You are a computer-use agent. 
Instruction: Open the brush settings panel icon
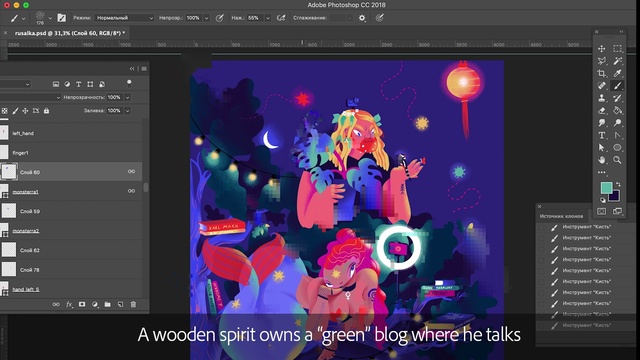(x=62, y=18)
